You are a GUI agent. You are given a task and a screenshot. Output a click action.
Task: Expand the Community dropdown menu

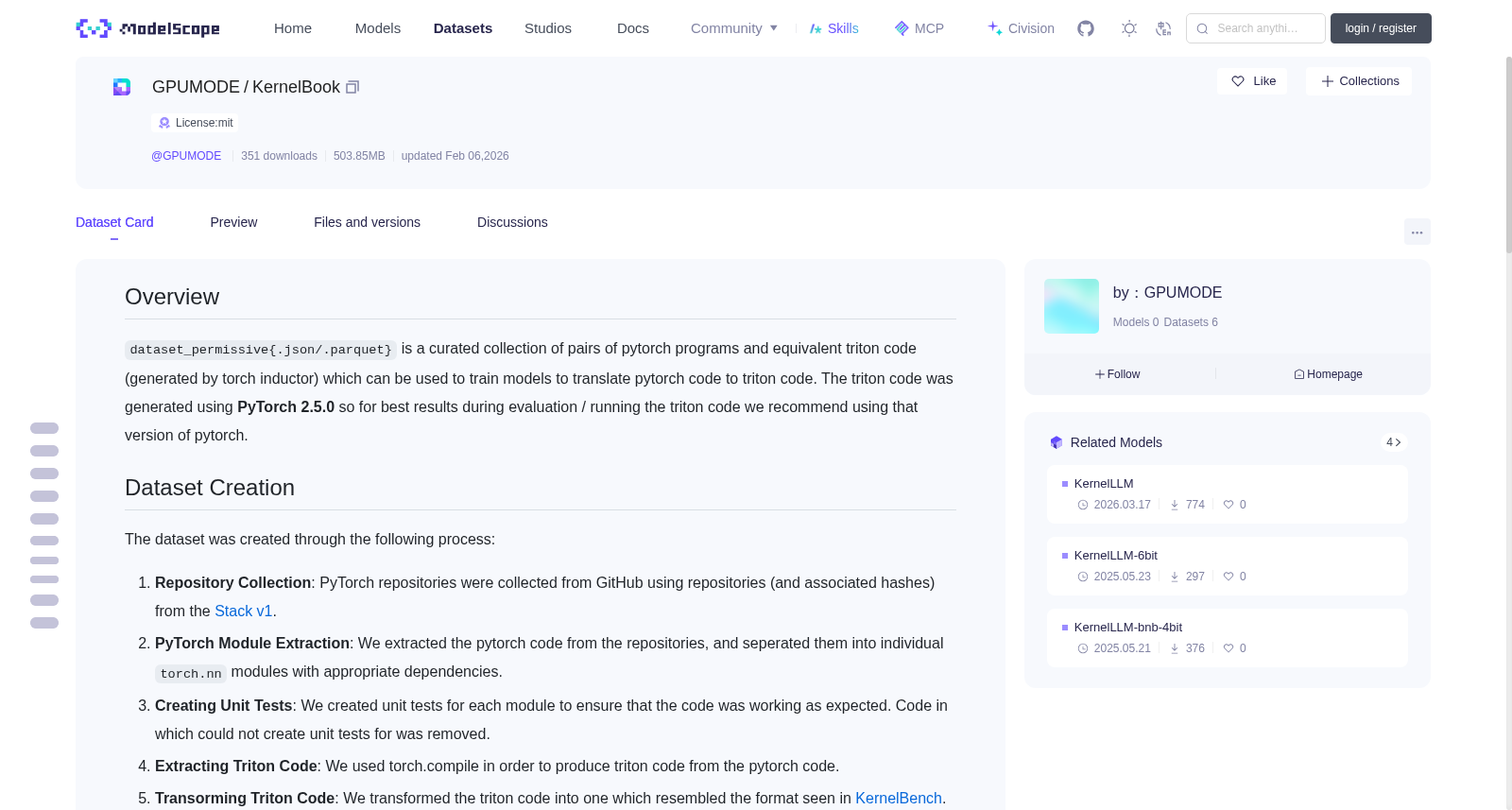coord(734,28)
